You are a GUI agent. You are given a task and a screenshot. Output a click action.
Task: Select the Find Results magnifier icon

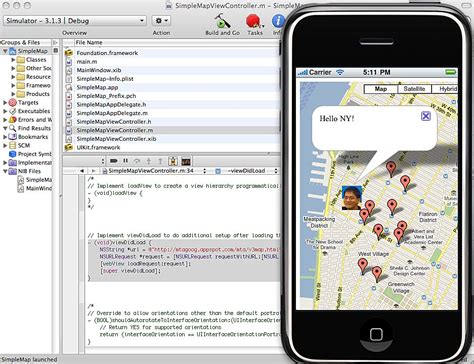tap(13, 128)
